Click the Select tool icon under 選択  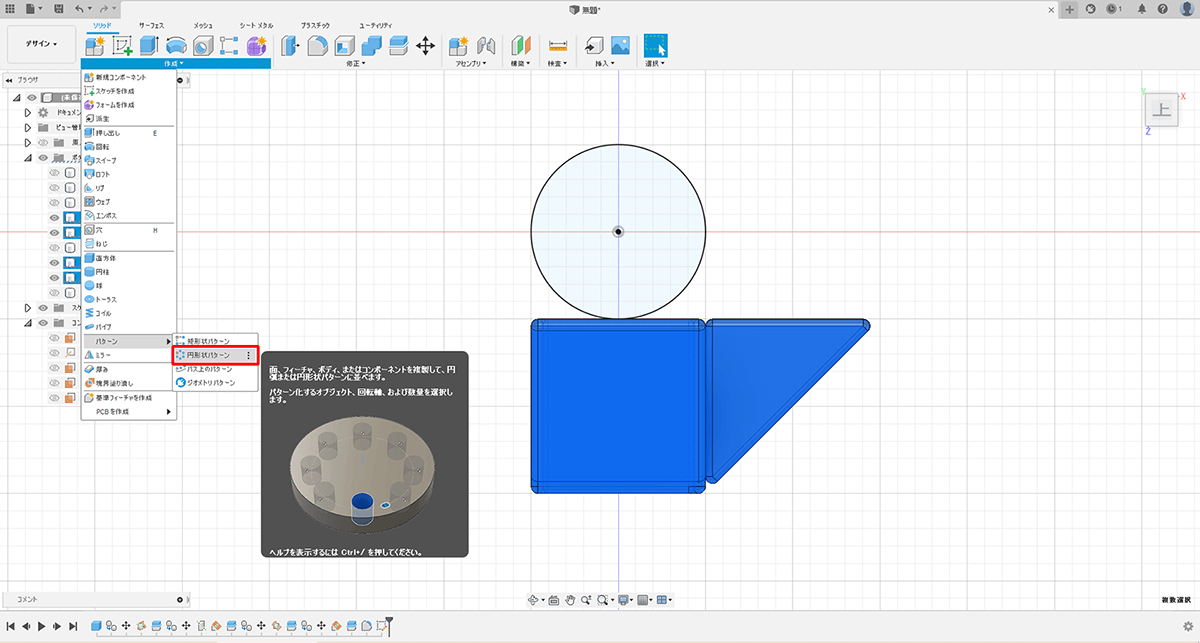(655, 45)
